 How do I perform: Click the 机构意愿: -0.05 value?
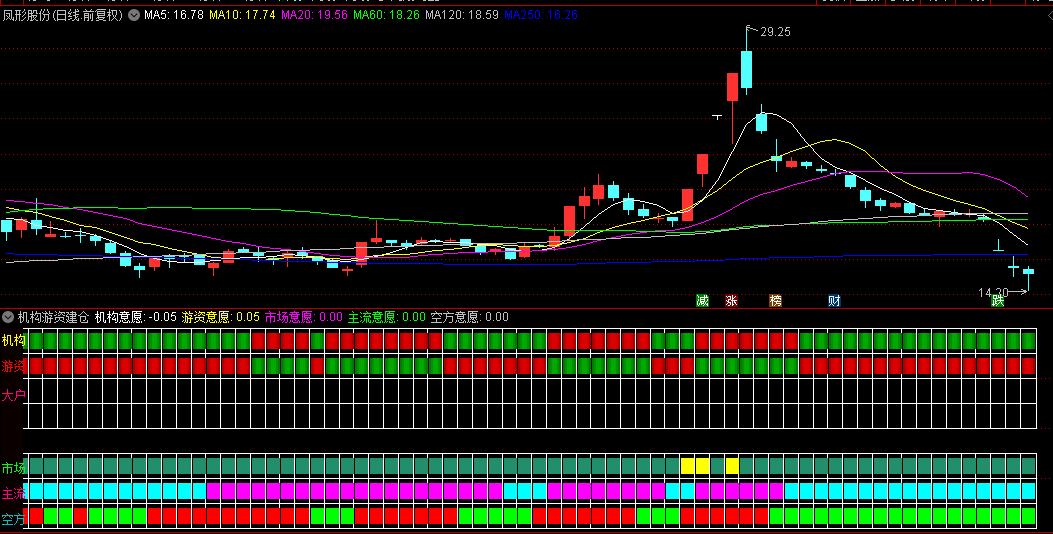[x=136, y=317]
